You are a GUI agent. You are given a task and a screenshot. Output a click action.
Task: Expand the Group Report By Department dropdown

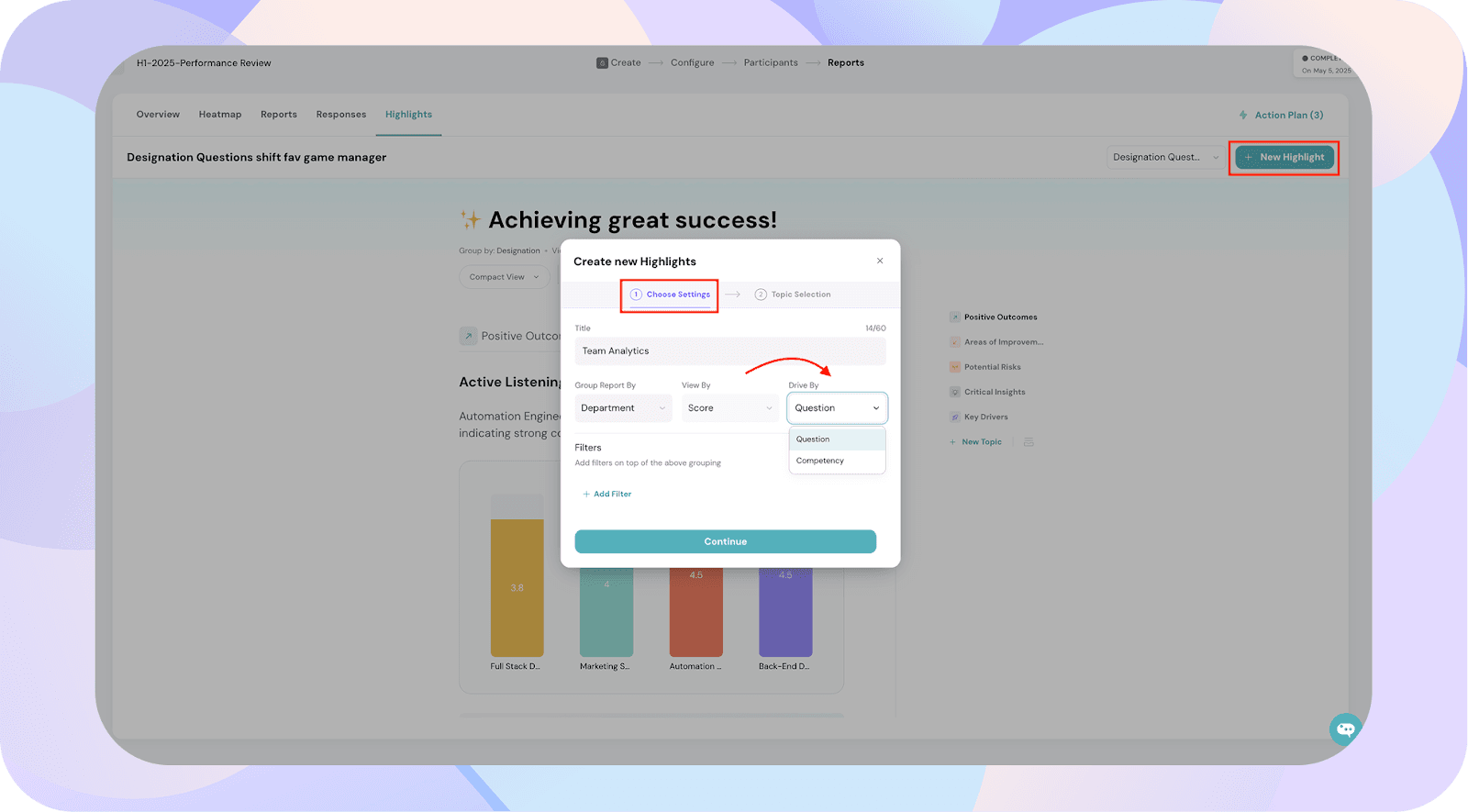click(x=624, y=408)
